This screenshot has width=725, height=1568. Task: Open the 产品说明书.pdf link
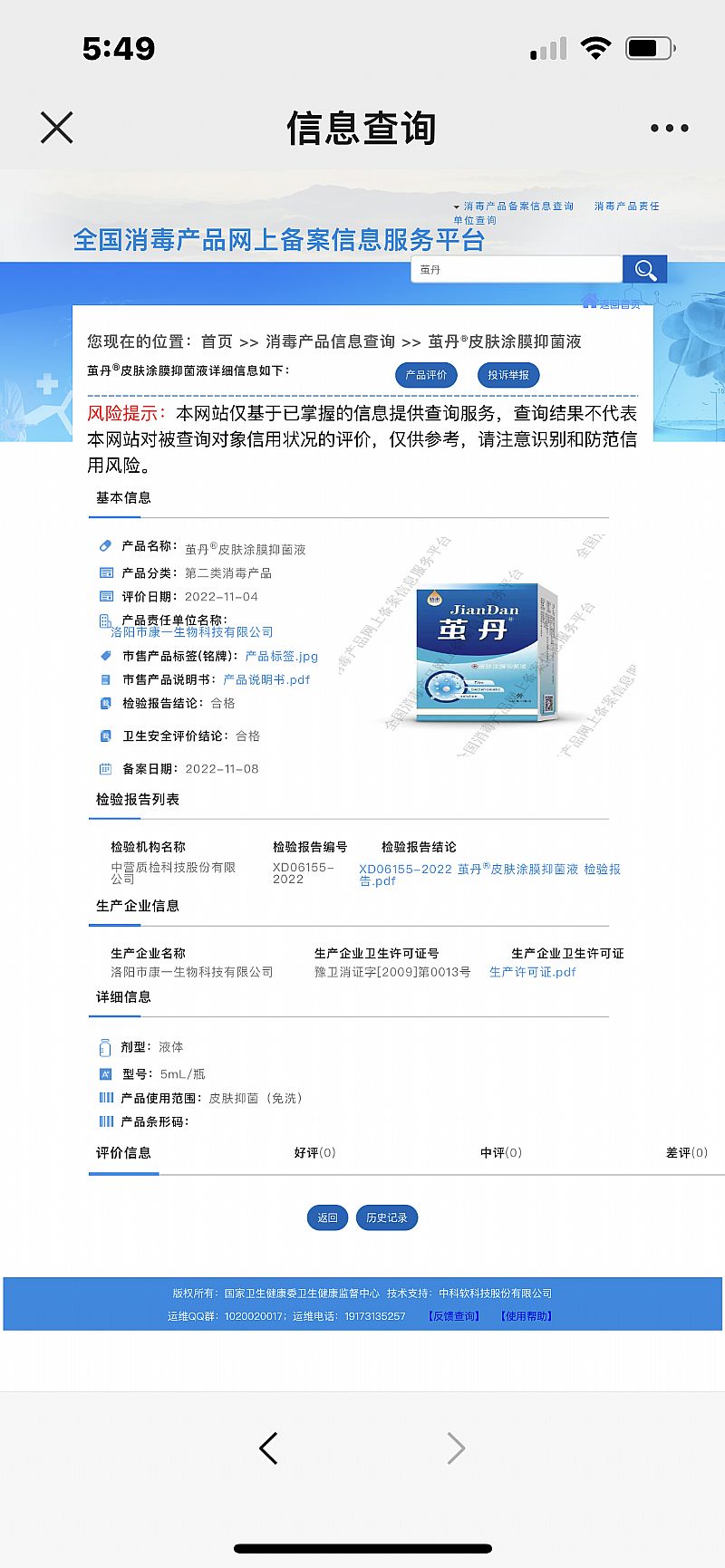(x=266, y=679)
